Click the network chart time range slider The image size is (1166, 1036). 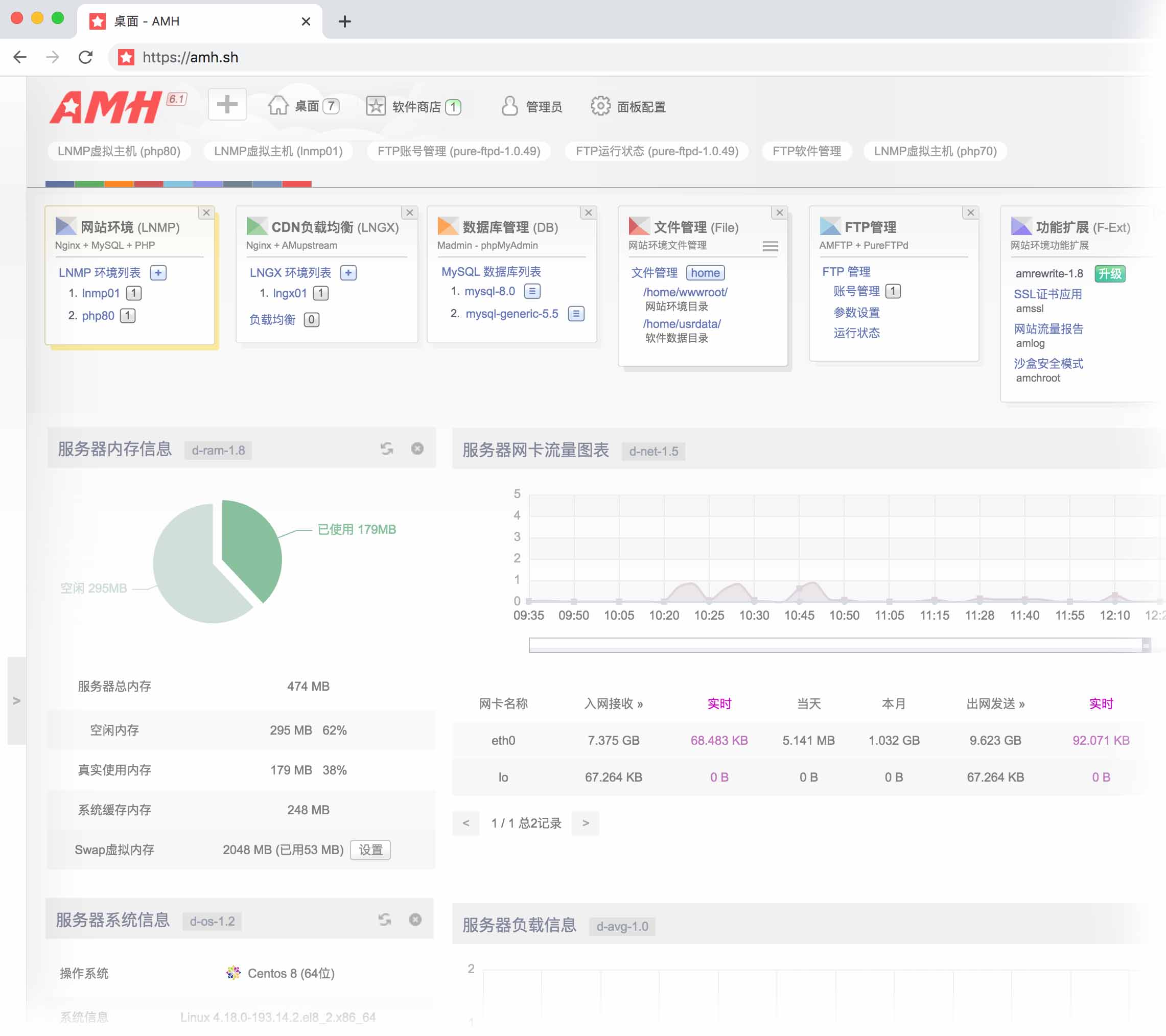[x=838, y=645]
